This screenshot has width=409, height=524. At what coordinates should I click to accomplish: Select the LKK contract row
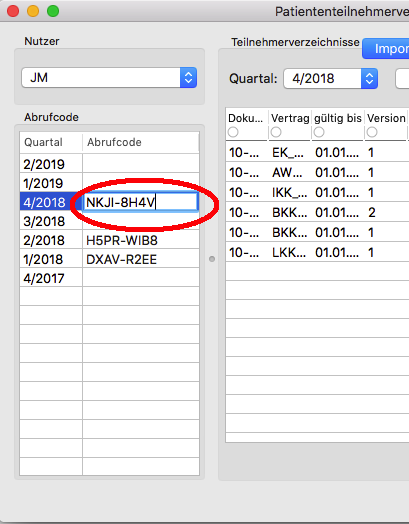tap(317, 252)
